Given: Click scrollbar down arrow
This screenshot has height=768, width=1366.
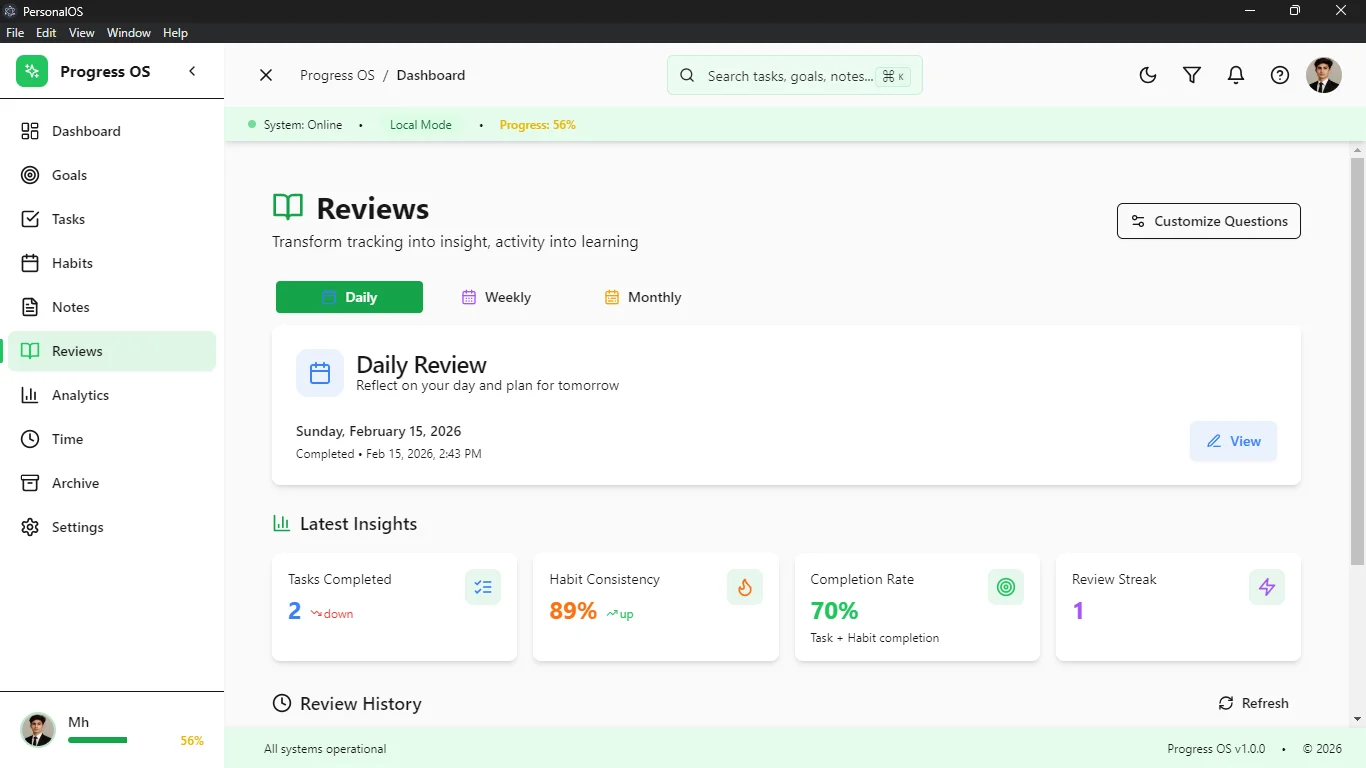Looking at the screenshot, I should coord(1357,719).
